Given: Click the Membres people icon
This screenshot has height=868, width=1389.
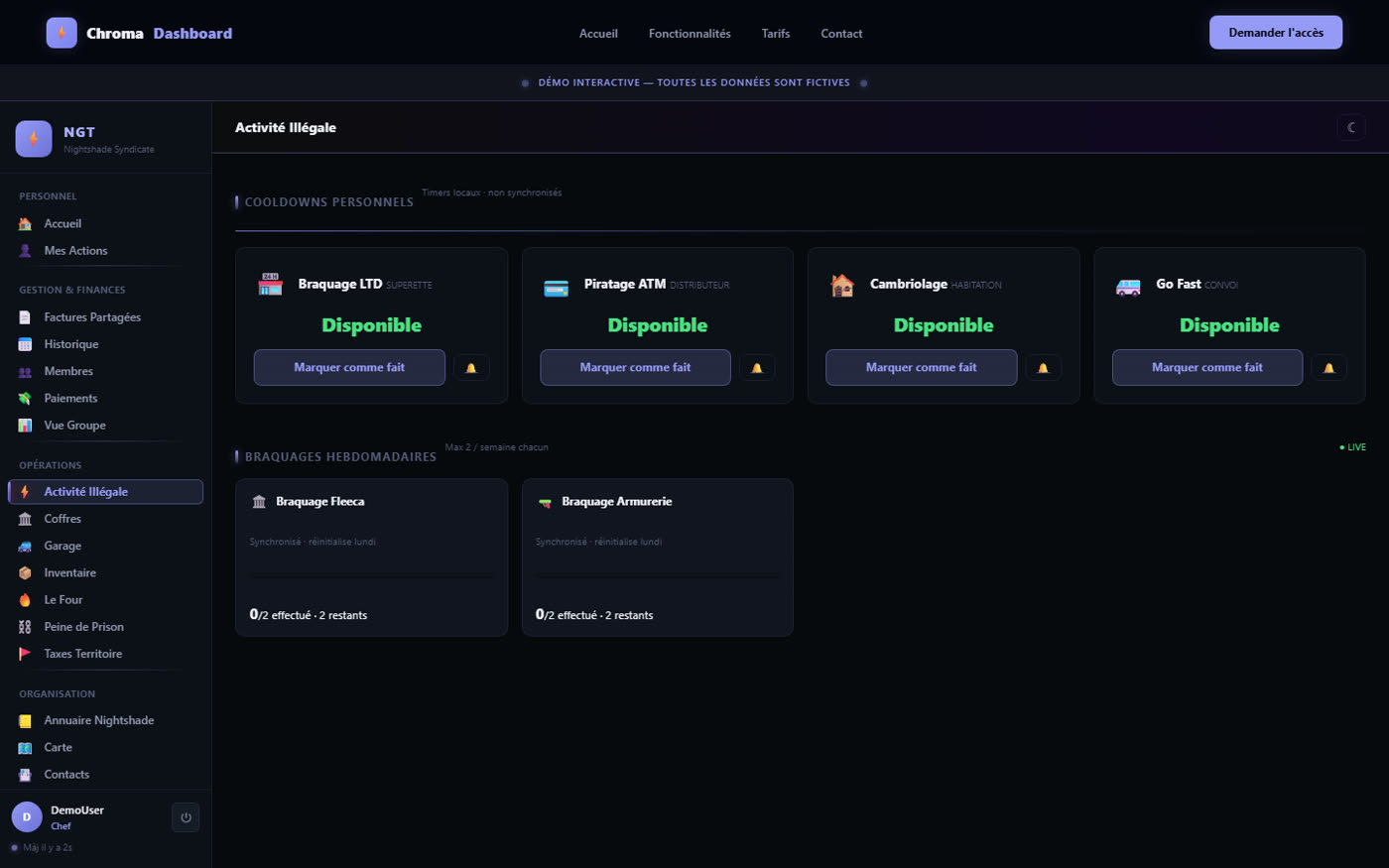Looking at the screenshot, I should (25, 371).
